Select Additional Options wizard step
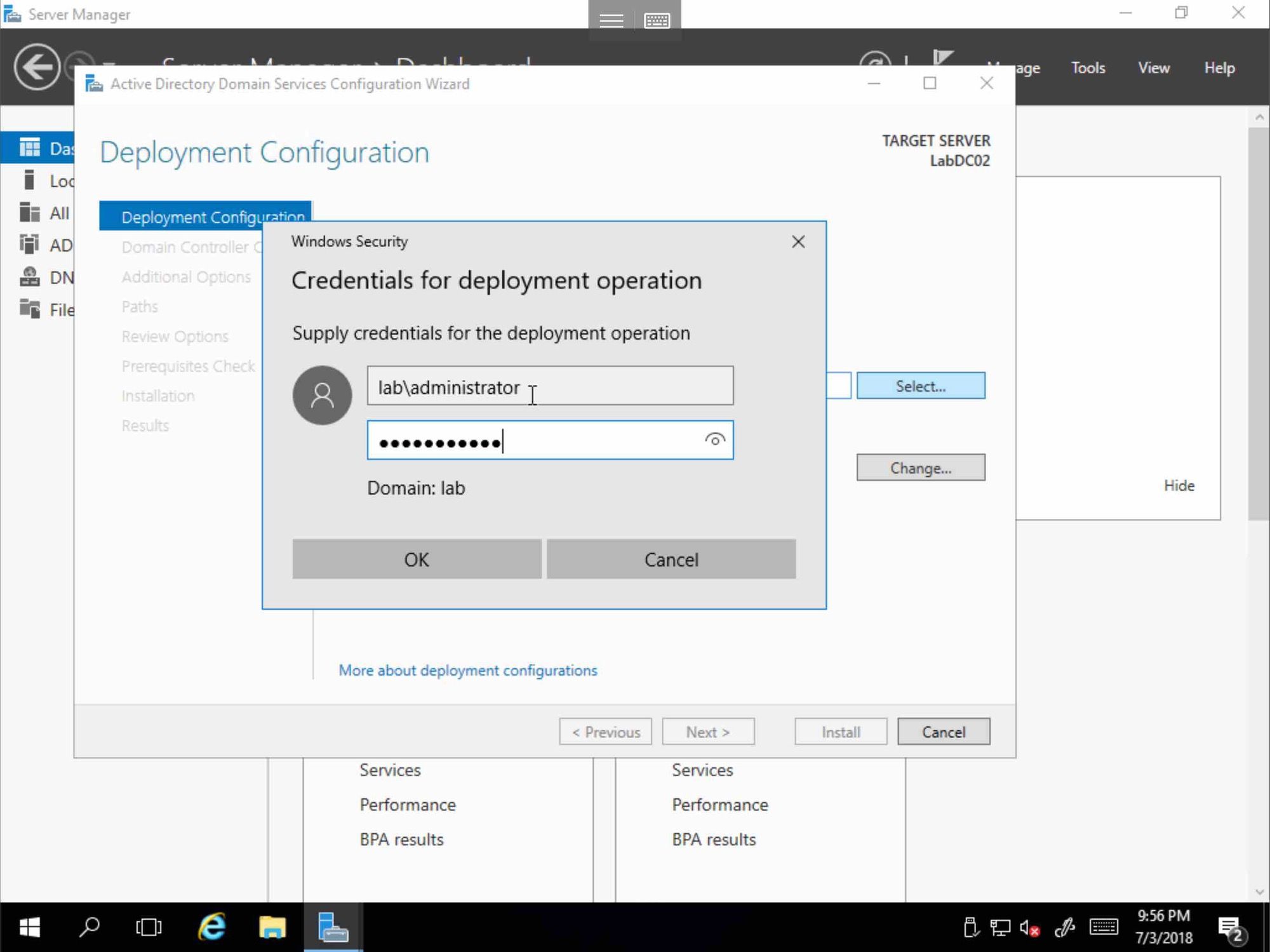1270x952 pixels. pos(186,277)
